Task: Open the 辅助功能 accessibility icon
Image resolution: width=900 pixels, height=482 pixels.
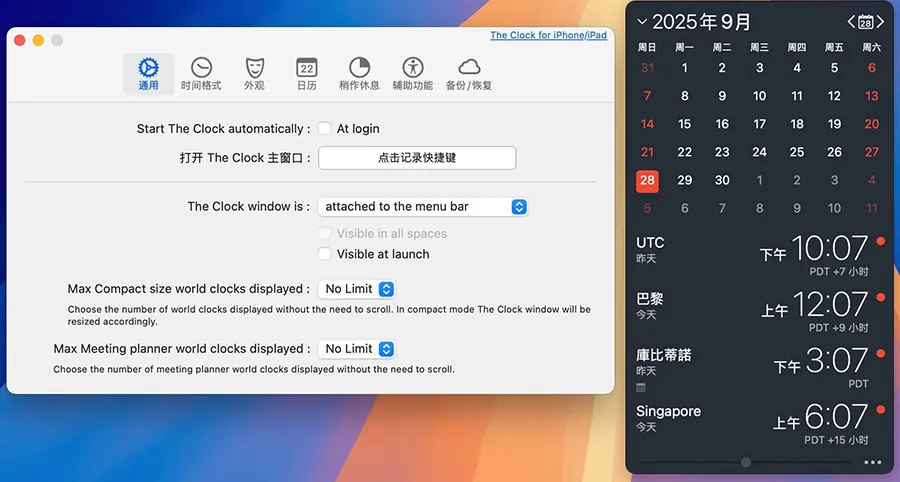Action: pos(412,73)
